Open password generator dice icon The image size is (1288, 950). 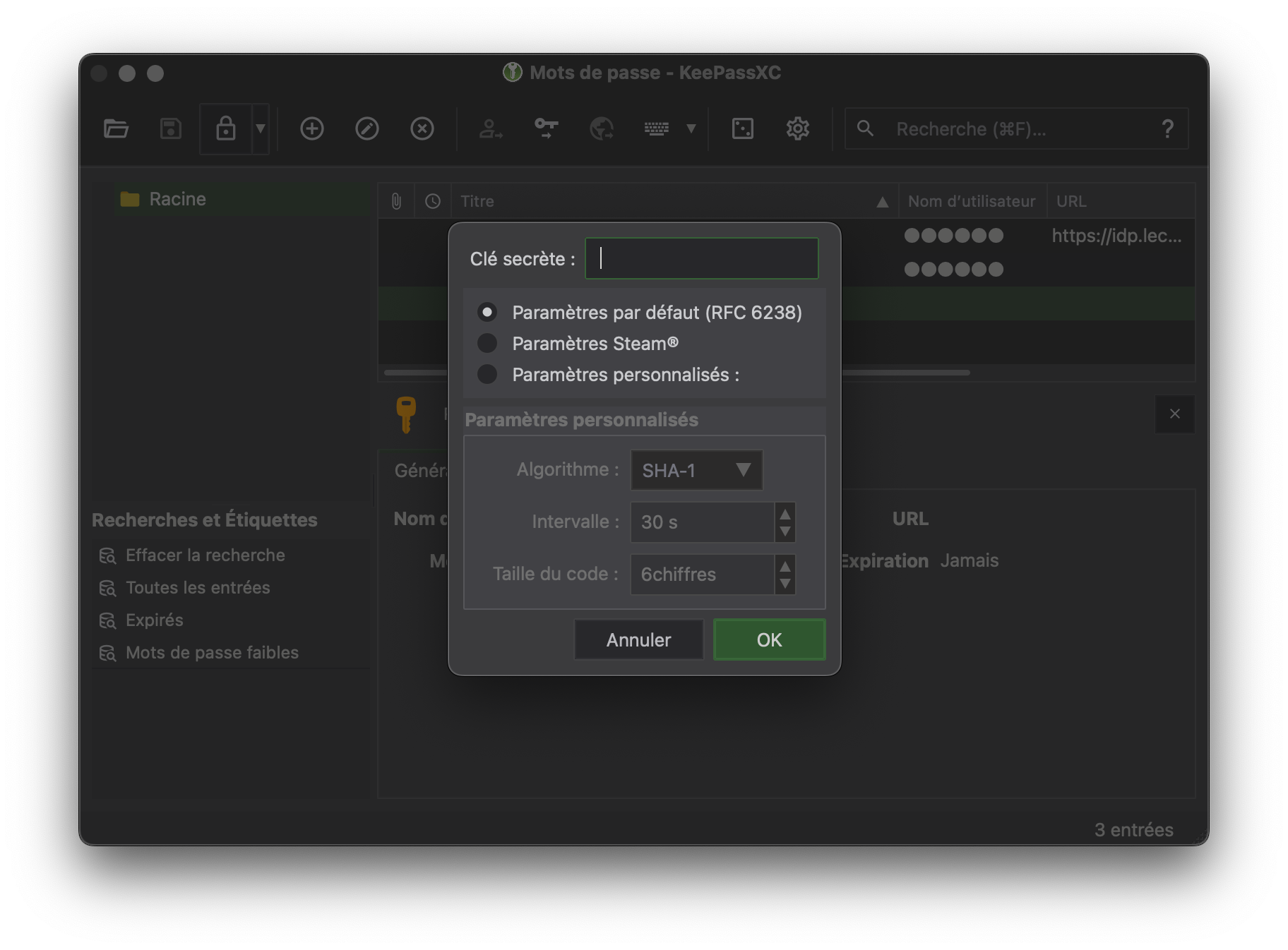pyautogui.click(x=743, y=128)
